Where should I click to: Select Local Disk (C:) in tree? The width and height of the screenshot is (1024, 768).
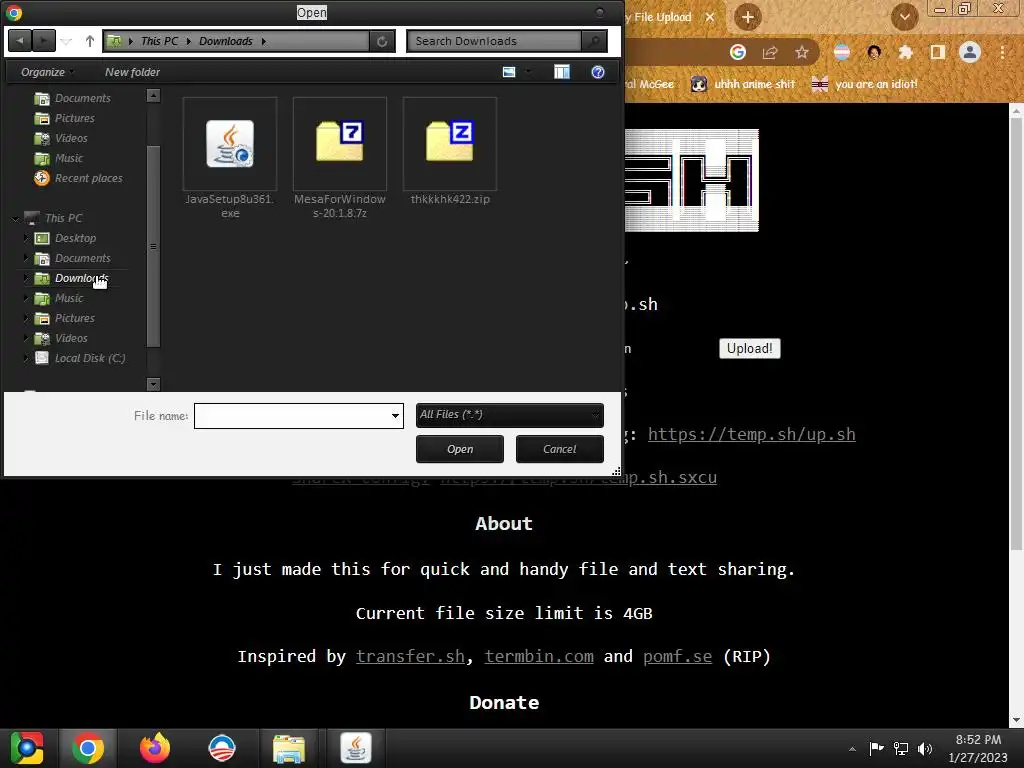point(80,358)
